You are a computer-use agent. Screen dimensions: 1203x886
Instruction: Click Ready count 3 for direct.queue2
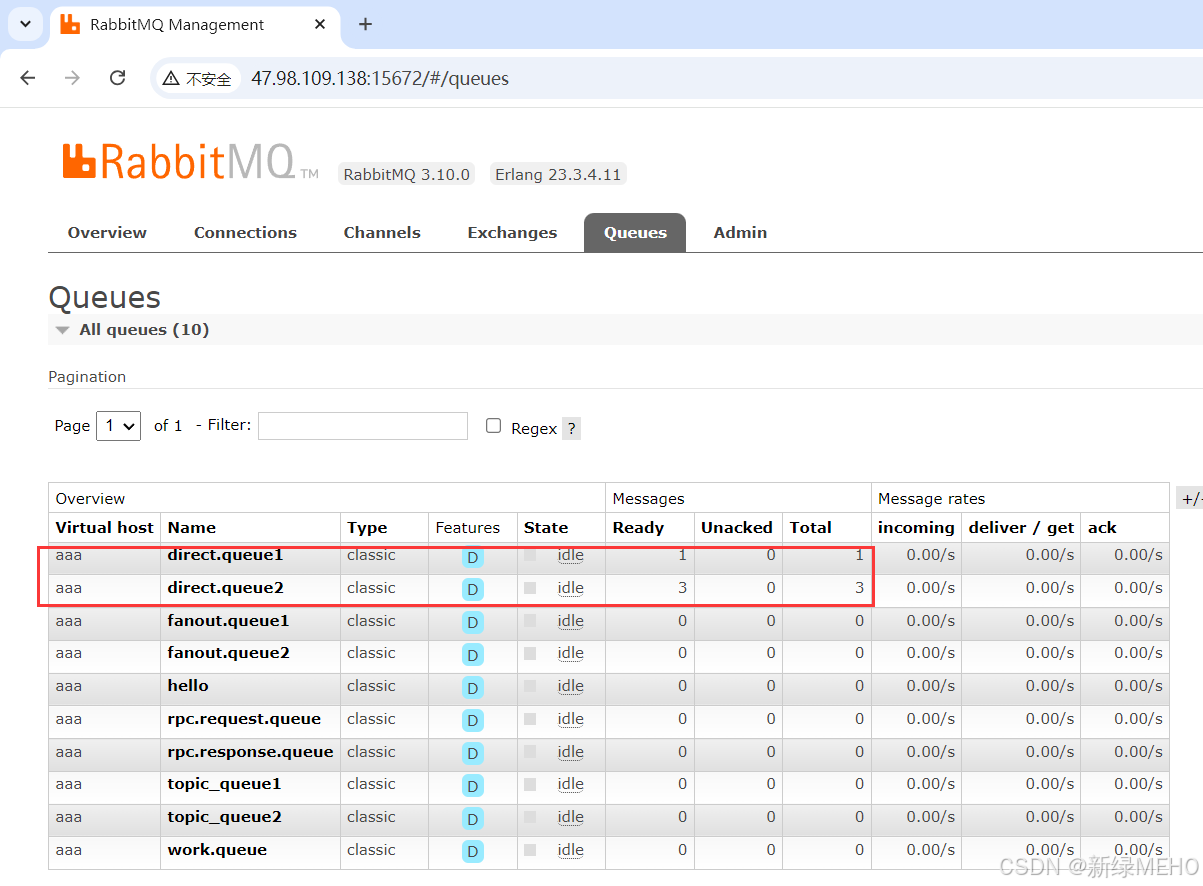[x=683, y=588]
